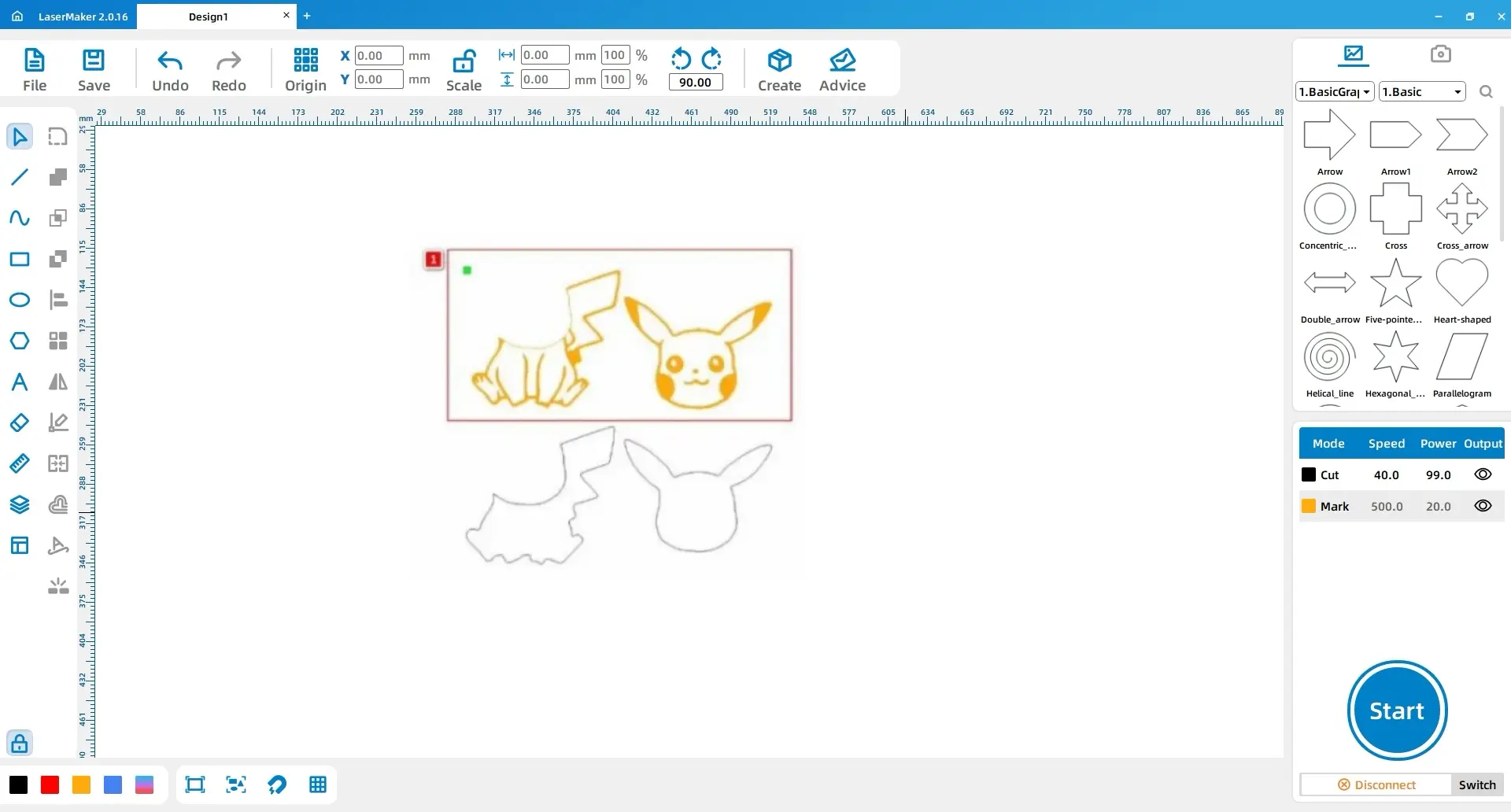Rotate clockwise with the right rotate icon
The width and height of the screenshot is (1511, 812).
coord(711,58)
